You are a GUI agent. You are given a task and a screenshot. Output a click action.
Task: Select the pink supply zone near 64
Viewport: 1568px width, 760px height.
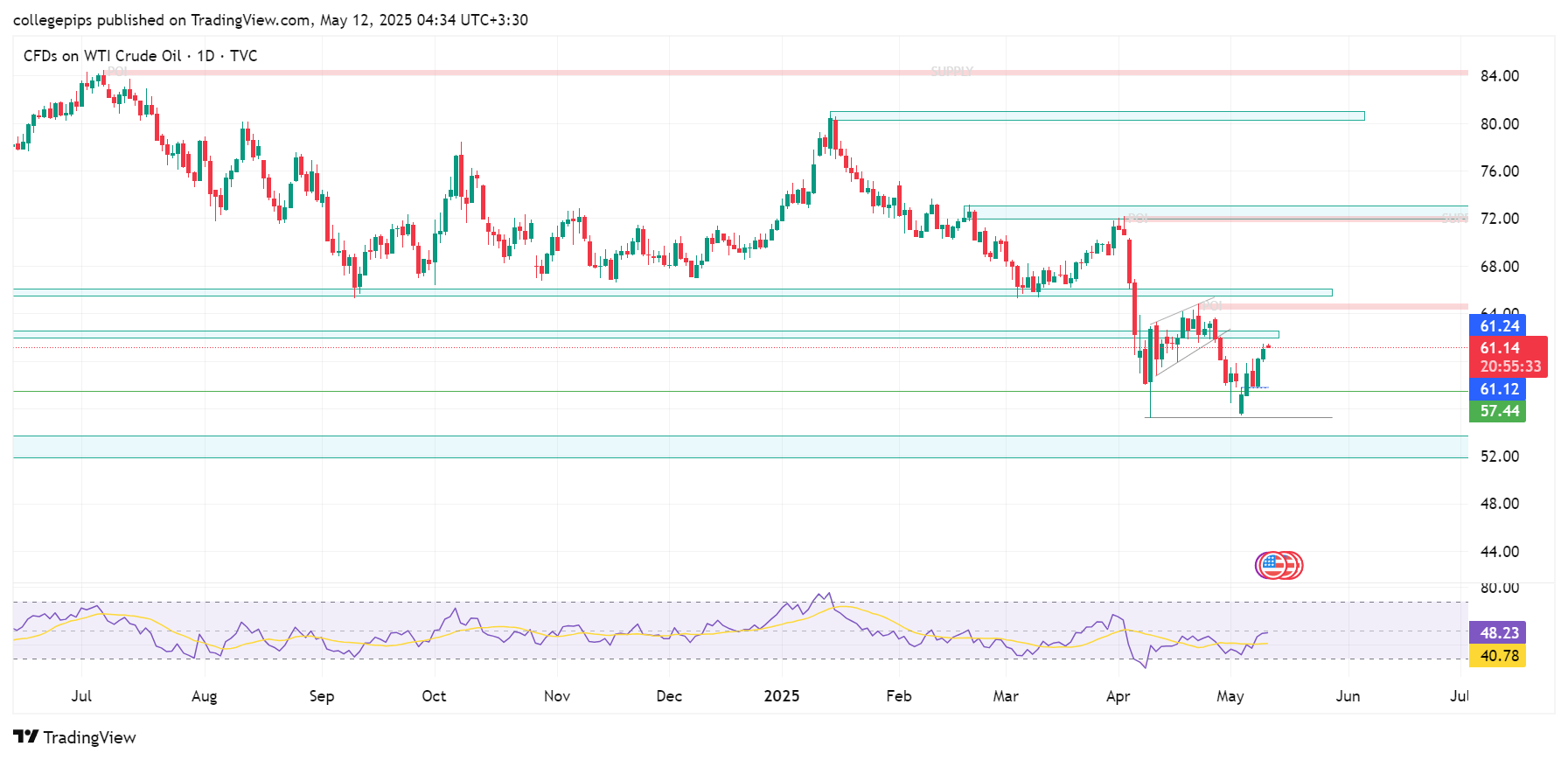tap(1333, 306)
